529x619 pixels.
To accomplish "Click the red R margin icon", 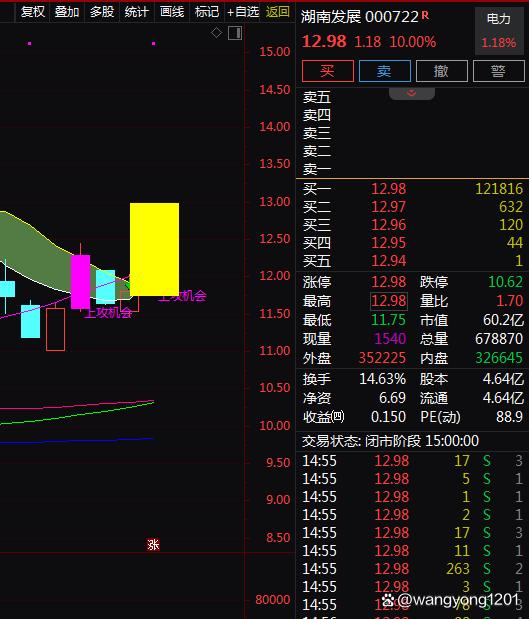I will [x=425, y=15].
